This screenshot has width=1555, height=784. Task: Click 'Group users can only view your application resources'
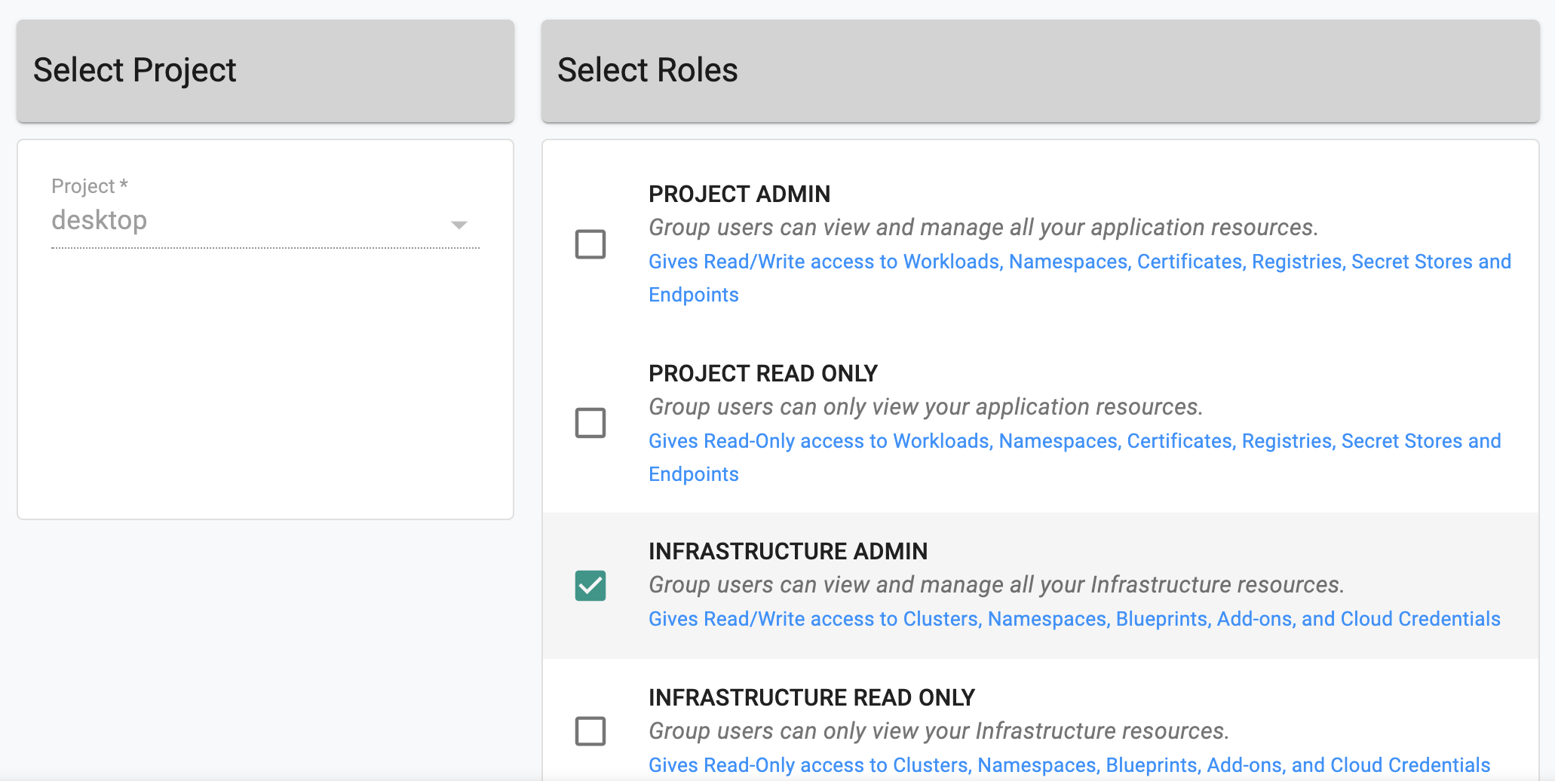(x=926, y=407)
